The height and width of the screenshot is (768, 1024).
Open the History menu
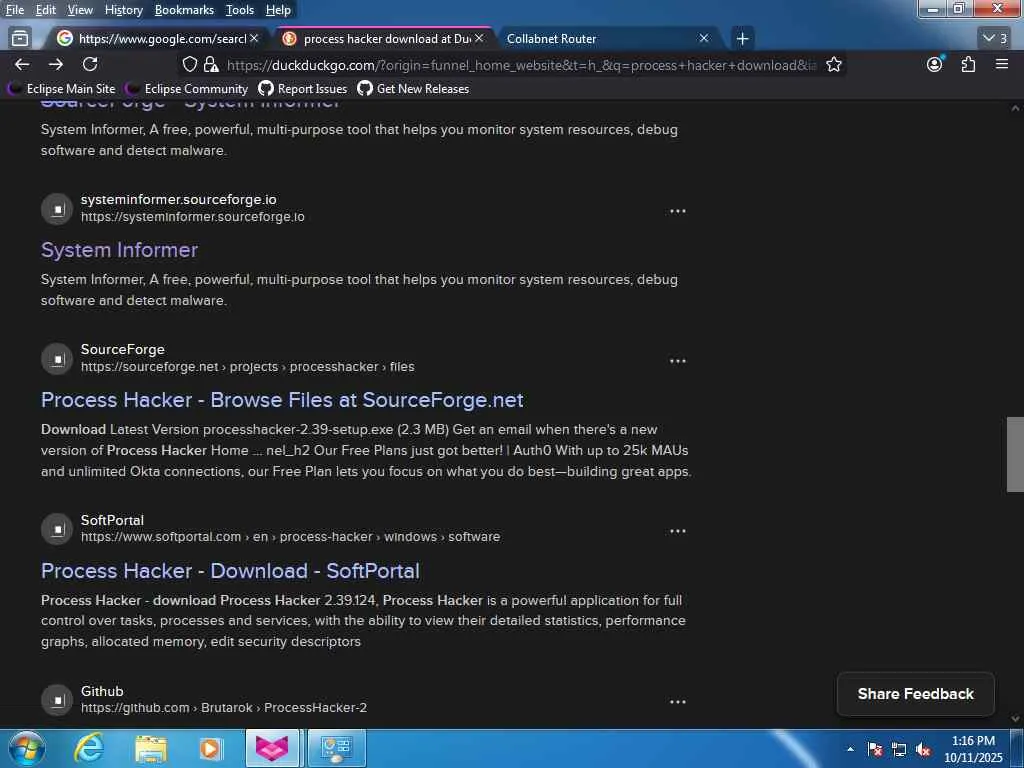(x=123, y=10)
